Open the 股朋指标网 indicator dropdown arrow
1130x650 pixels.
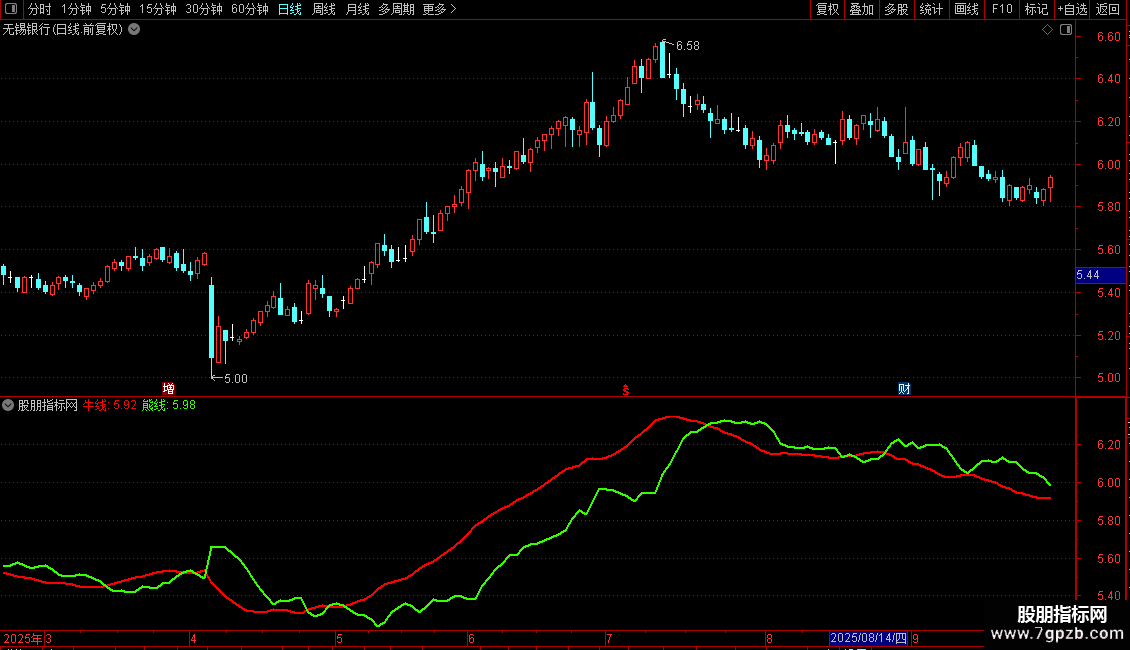click(x=8, y=406)
